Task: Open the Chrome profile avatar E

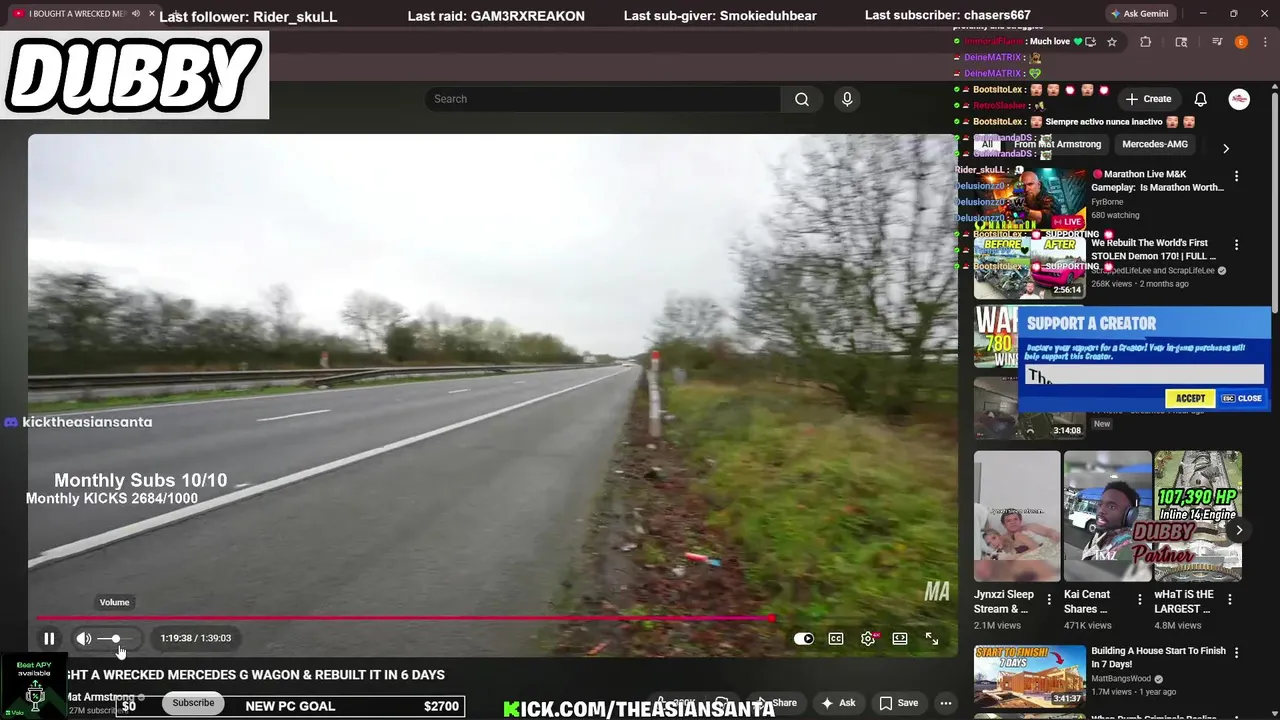Action: [x=1241, y=42]
